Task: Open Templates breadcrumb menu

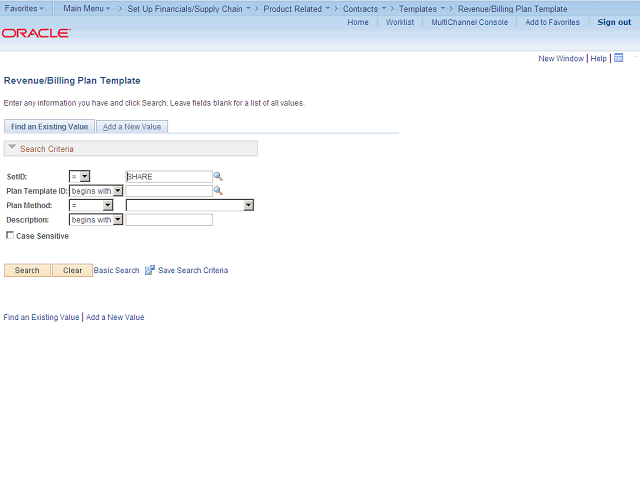Action: [422, 9]
